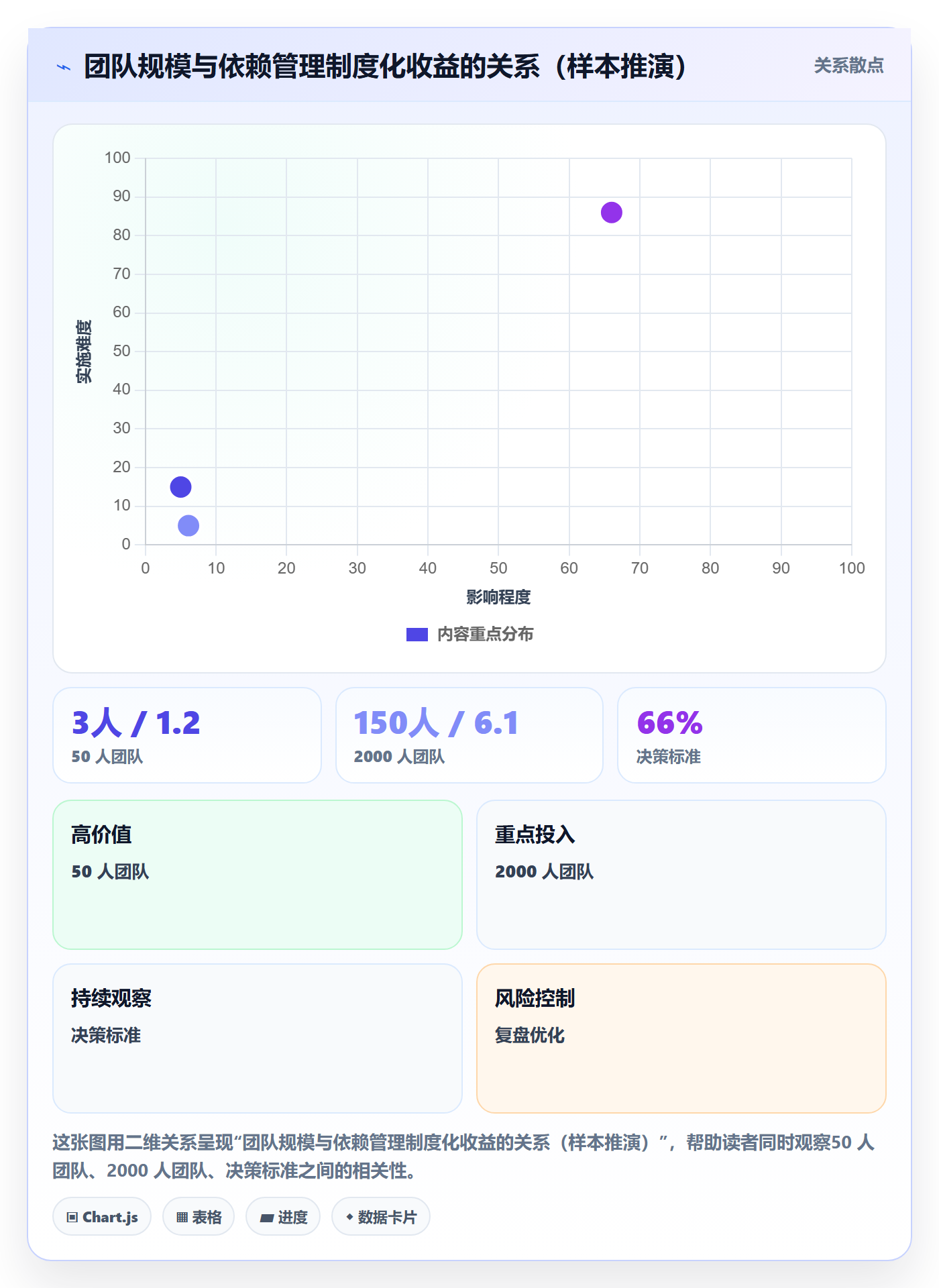Click the diamond icon on the 数据卡片 chip
Screen dimensions: 939x1288
click(x=349, y=1217)
